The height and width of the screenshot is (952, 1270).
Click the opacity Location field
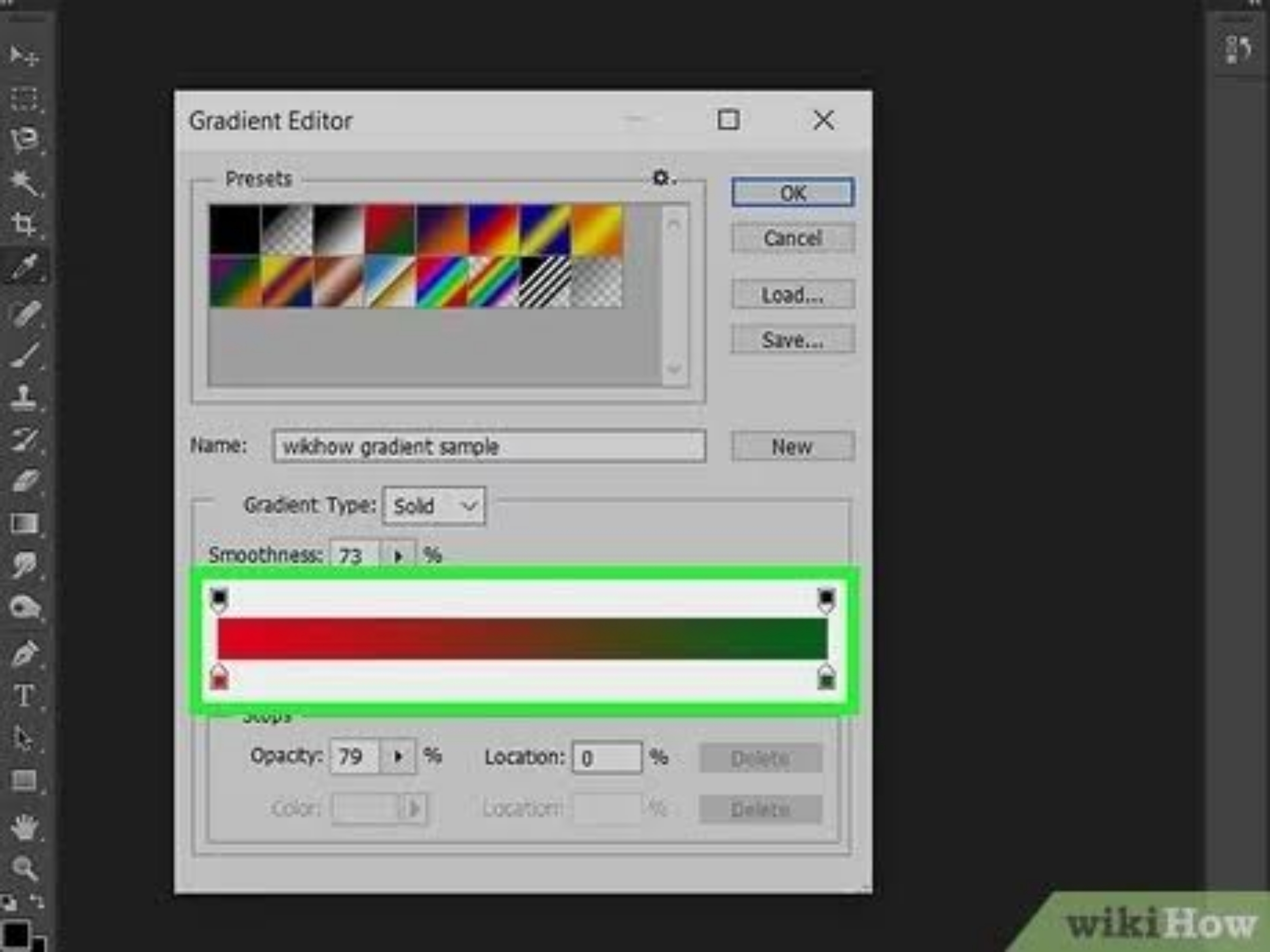coord(607,758)
